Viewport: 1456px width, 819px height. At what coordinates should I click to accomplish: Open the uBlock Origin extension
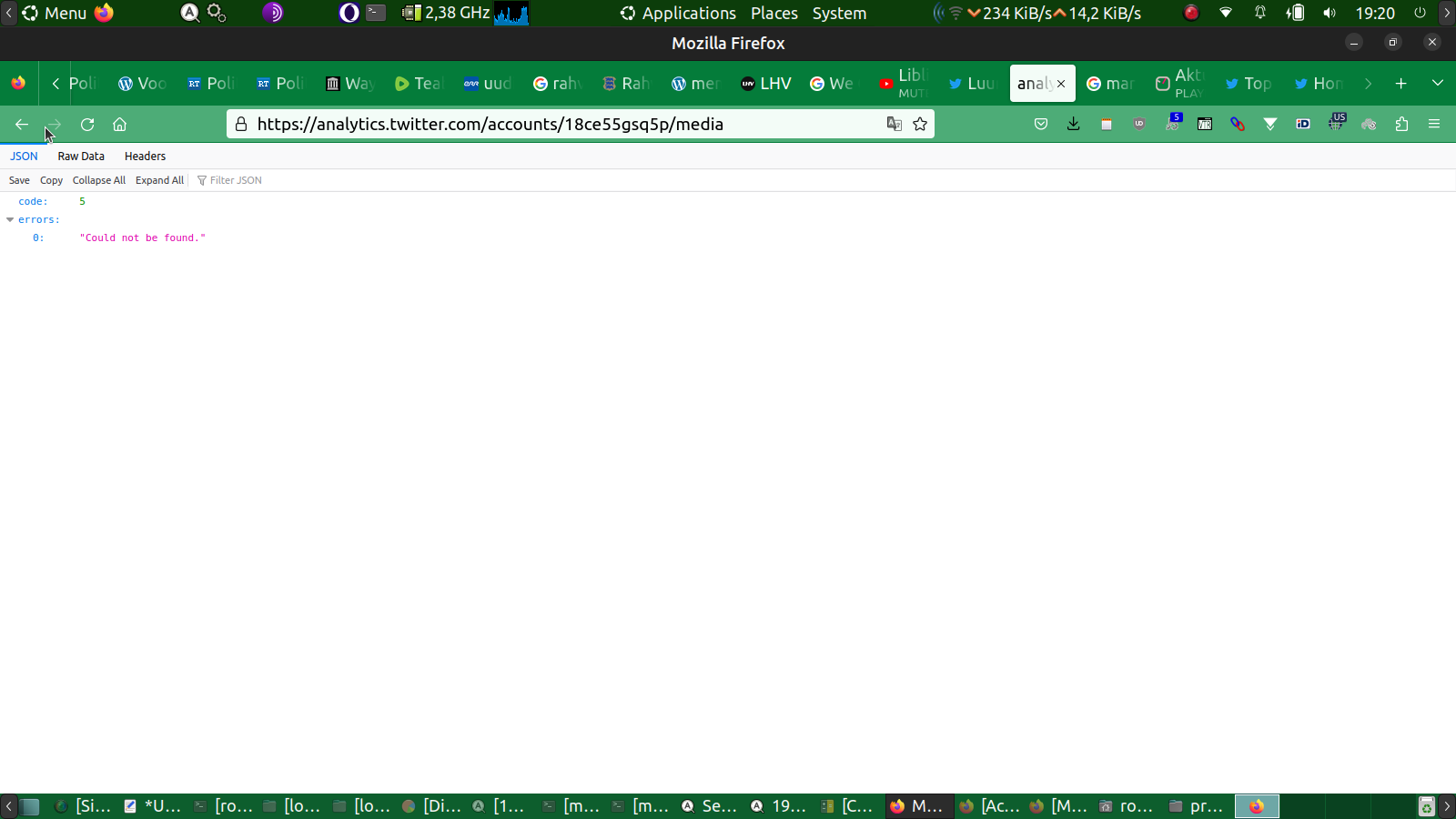coord(1139,125)
